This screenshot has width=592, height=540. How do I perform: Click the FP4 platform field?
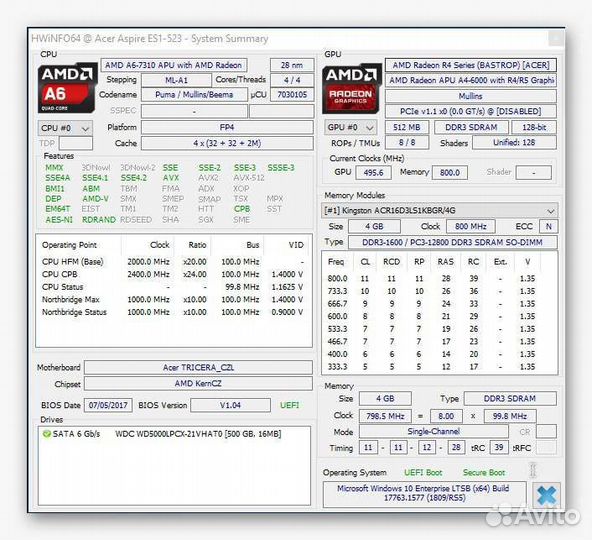coord(227,127)
